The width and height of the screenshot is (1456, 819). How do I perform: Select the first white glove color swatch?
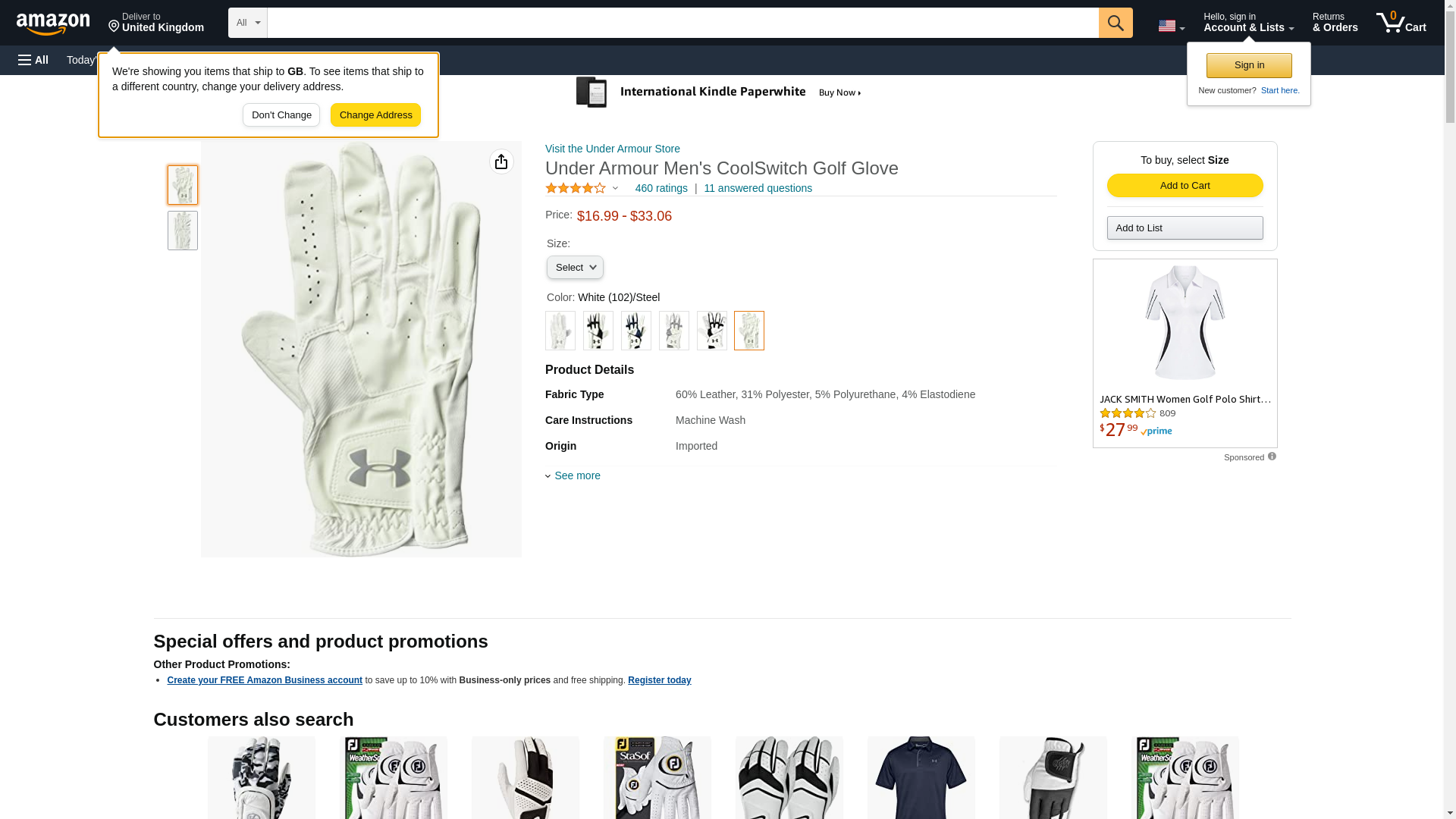(x=560, y=331)
